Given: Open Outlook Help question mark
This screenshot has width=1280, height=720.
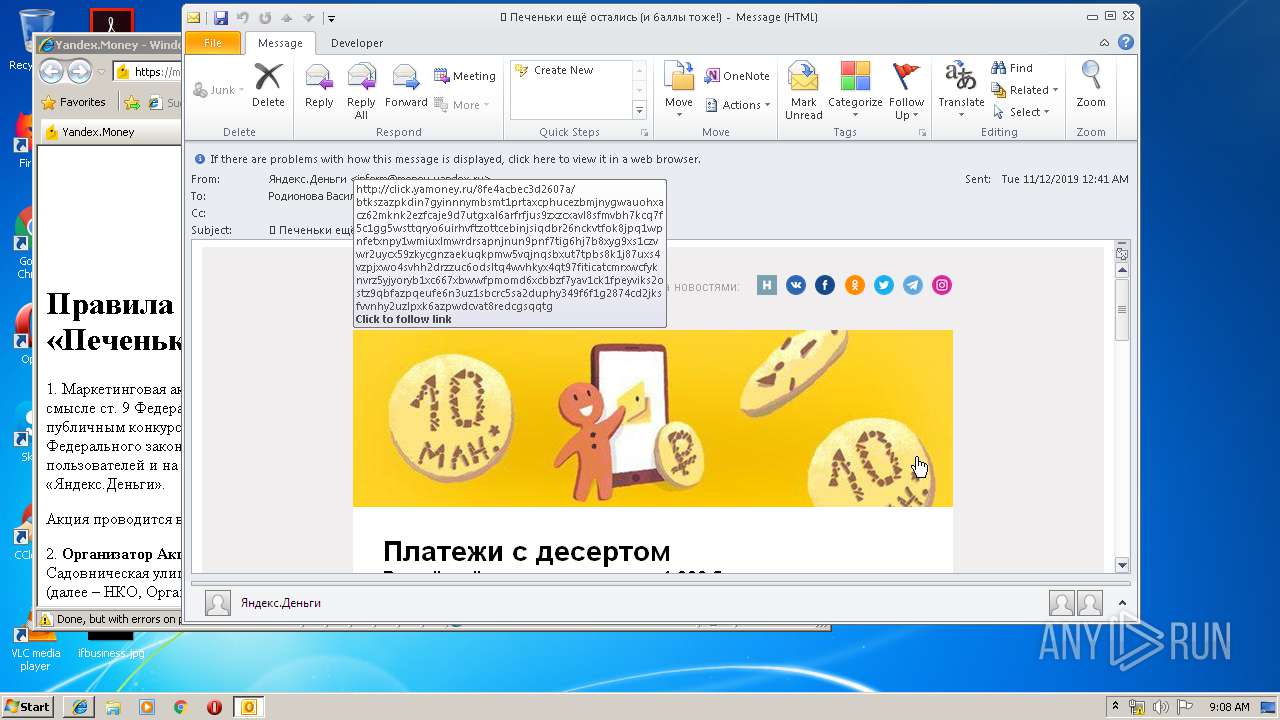Looking at the screenshot, I should click(x=1126, y=43).
